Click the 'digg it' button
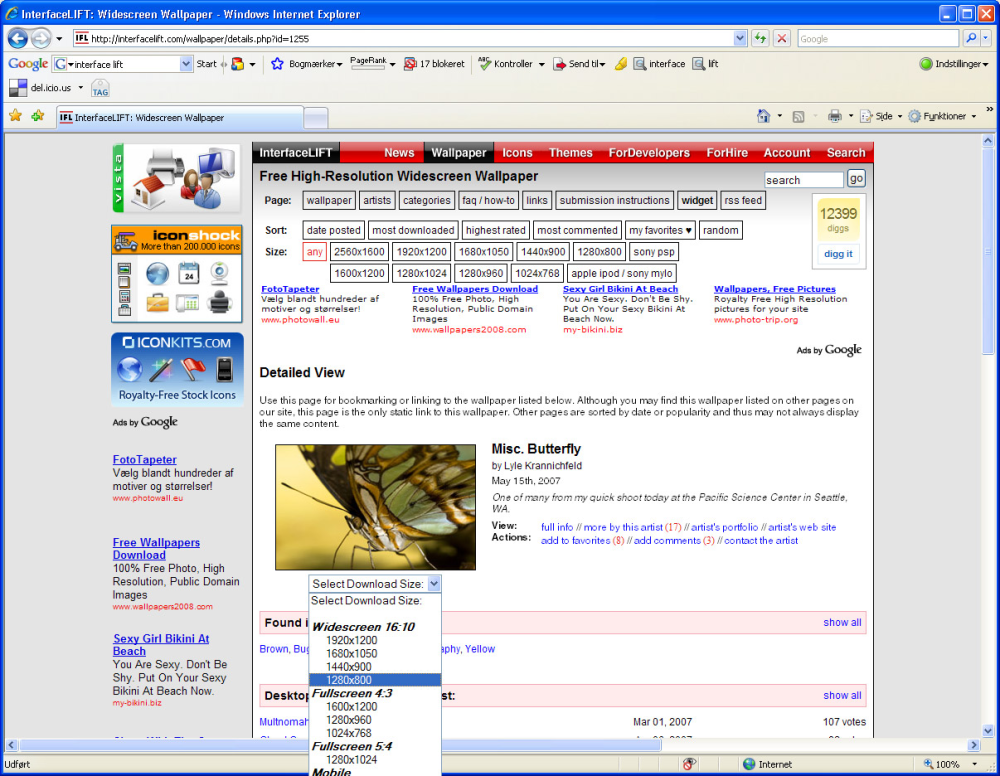Viewport: 1000px width, 776px height. tap(838, 254)
